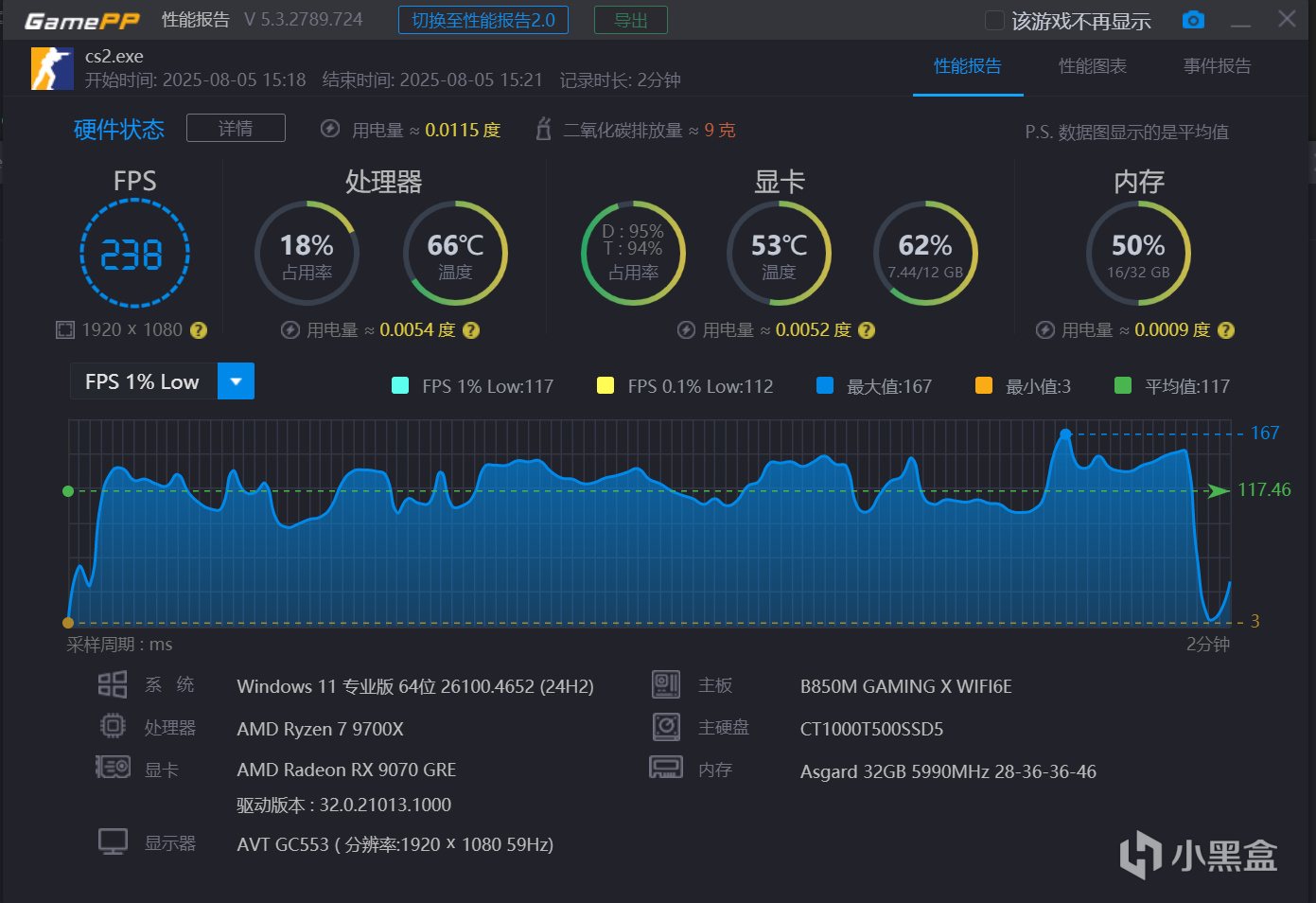Switch to the 性能图表 tab
Viewport: 1316px width, 903px height.
click(x=1093, y=66)
